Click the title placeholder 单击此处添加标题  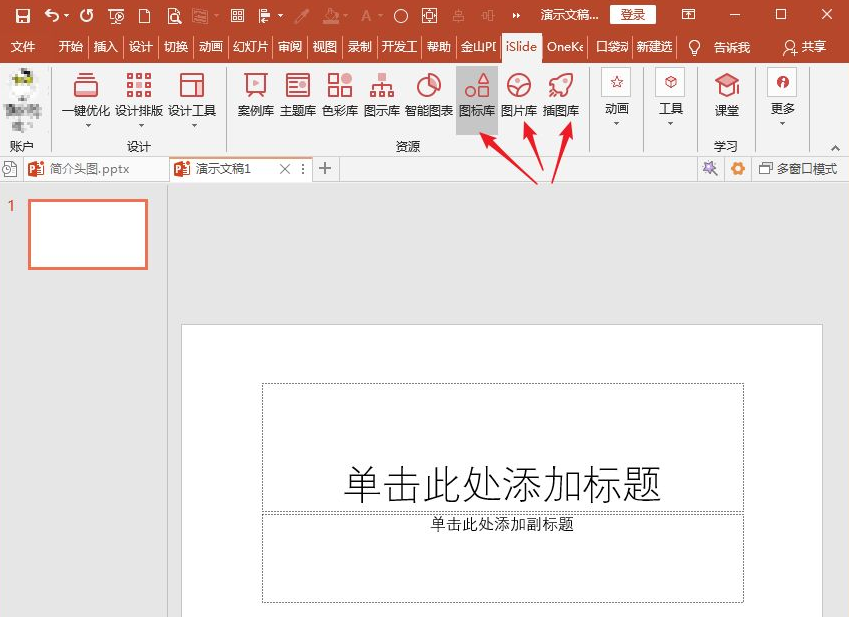[502, 485]
